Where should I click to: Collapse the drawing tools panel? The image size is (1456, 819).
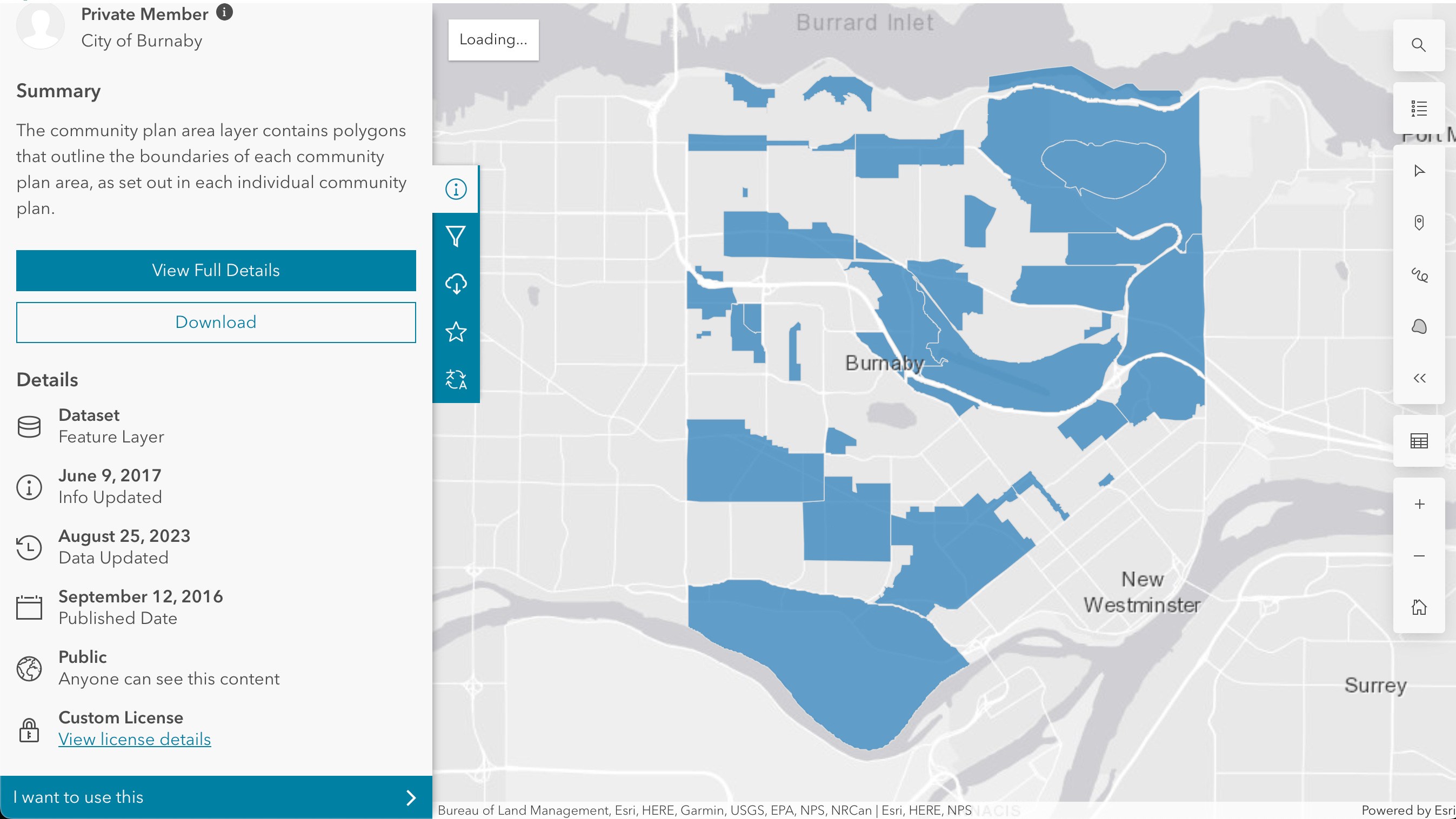point(1418,378)
